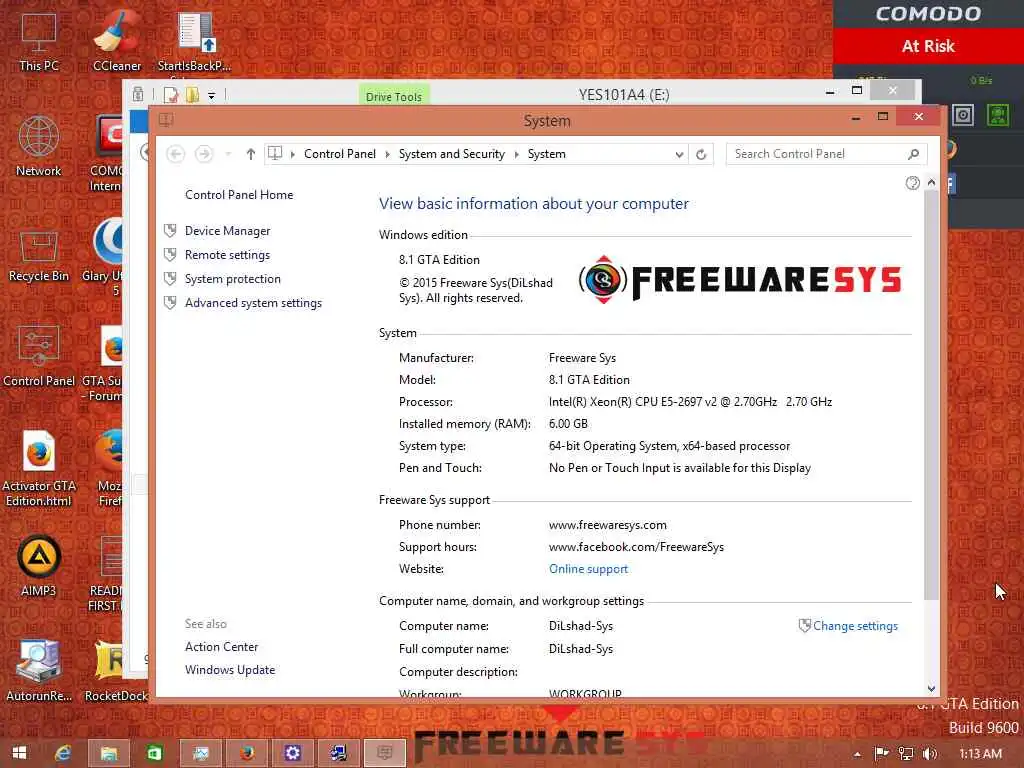The width and height of the screenshot is (1024, 768).
Task: Click the Comodo widget square target icon
Action: click(x=963, y=116)
